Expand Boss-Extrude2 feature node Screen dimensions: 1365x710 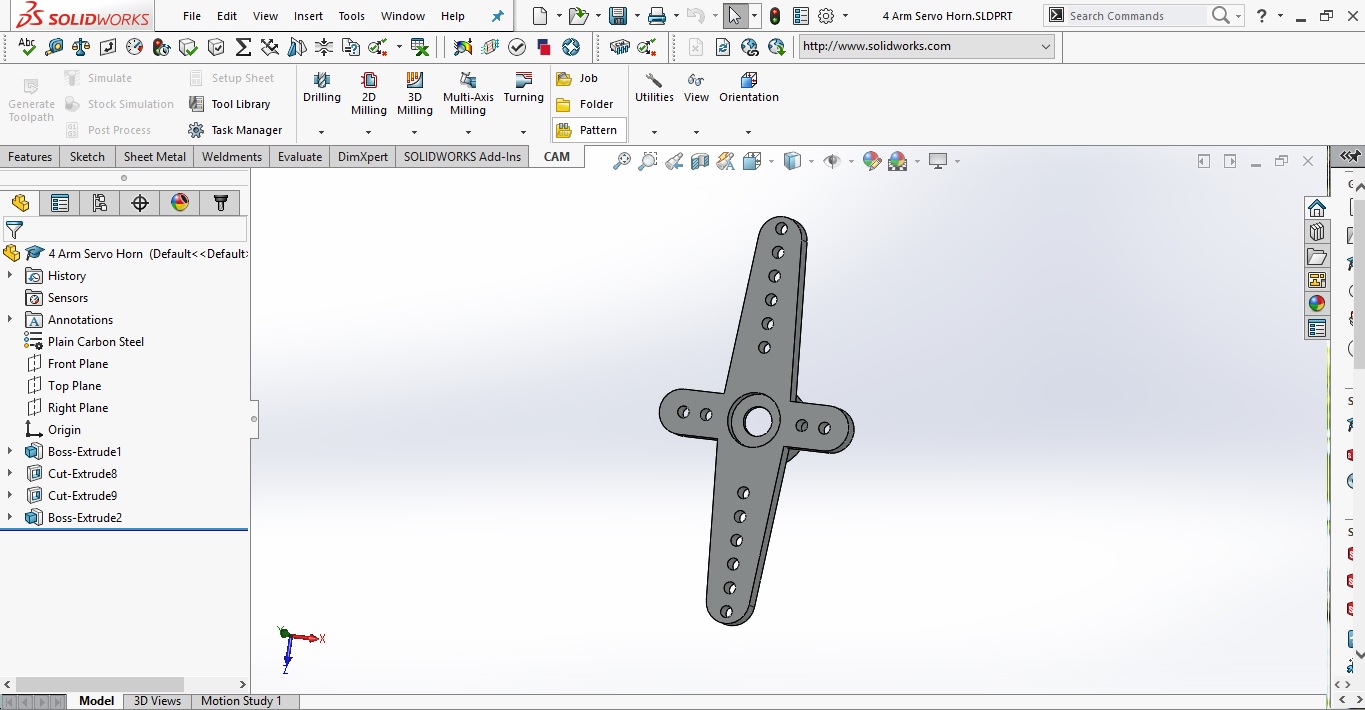coord(10,518)
